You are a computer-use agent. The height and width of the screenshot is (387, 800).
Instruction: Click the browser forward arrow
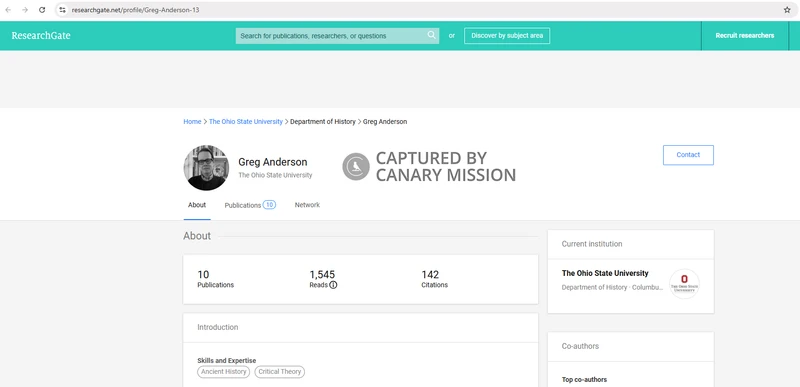pos(25,10)
